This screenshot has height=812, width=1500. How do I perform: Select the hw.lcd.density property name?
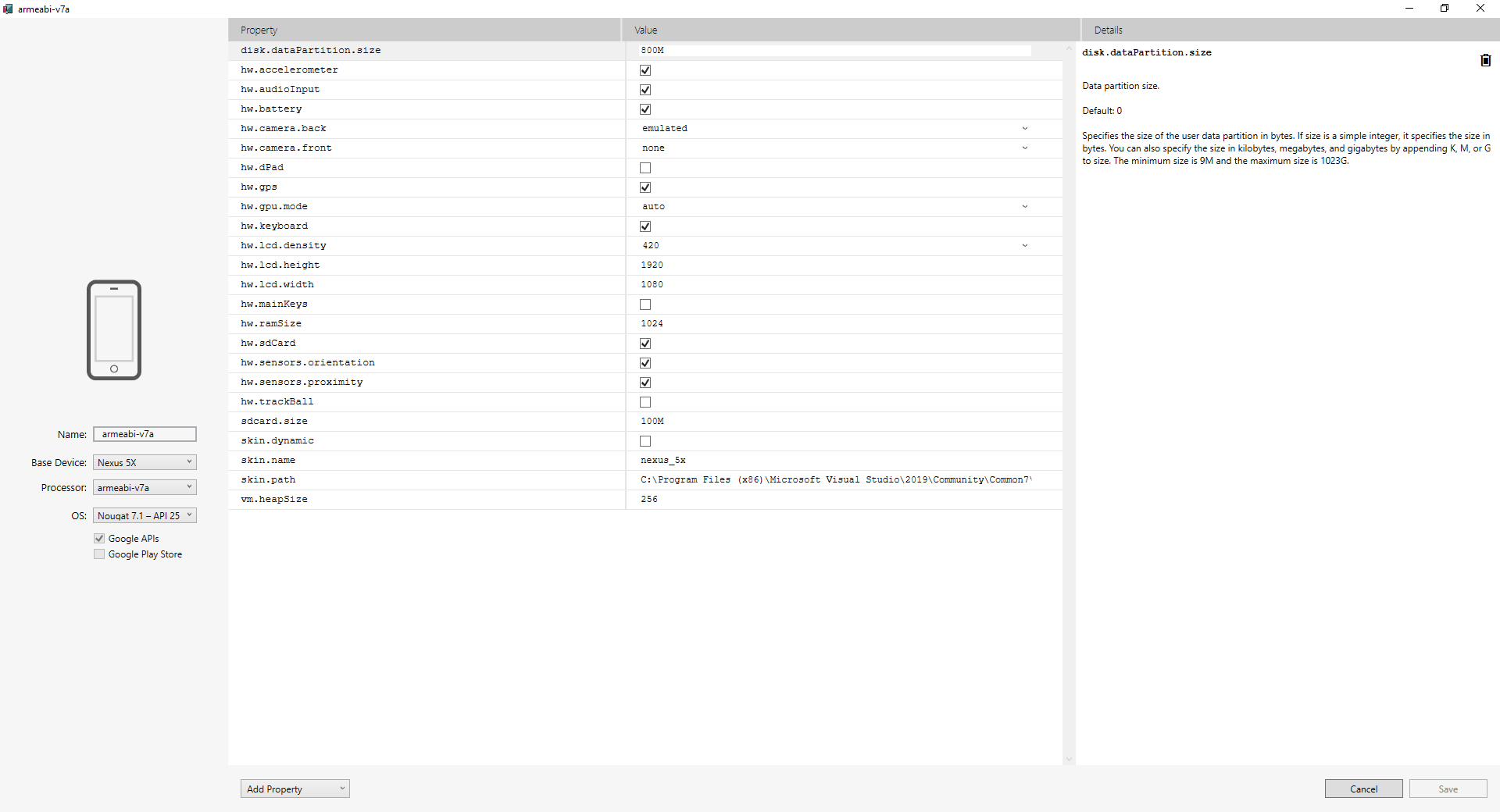[284, 246]
